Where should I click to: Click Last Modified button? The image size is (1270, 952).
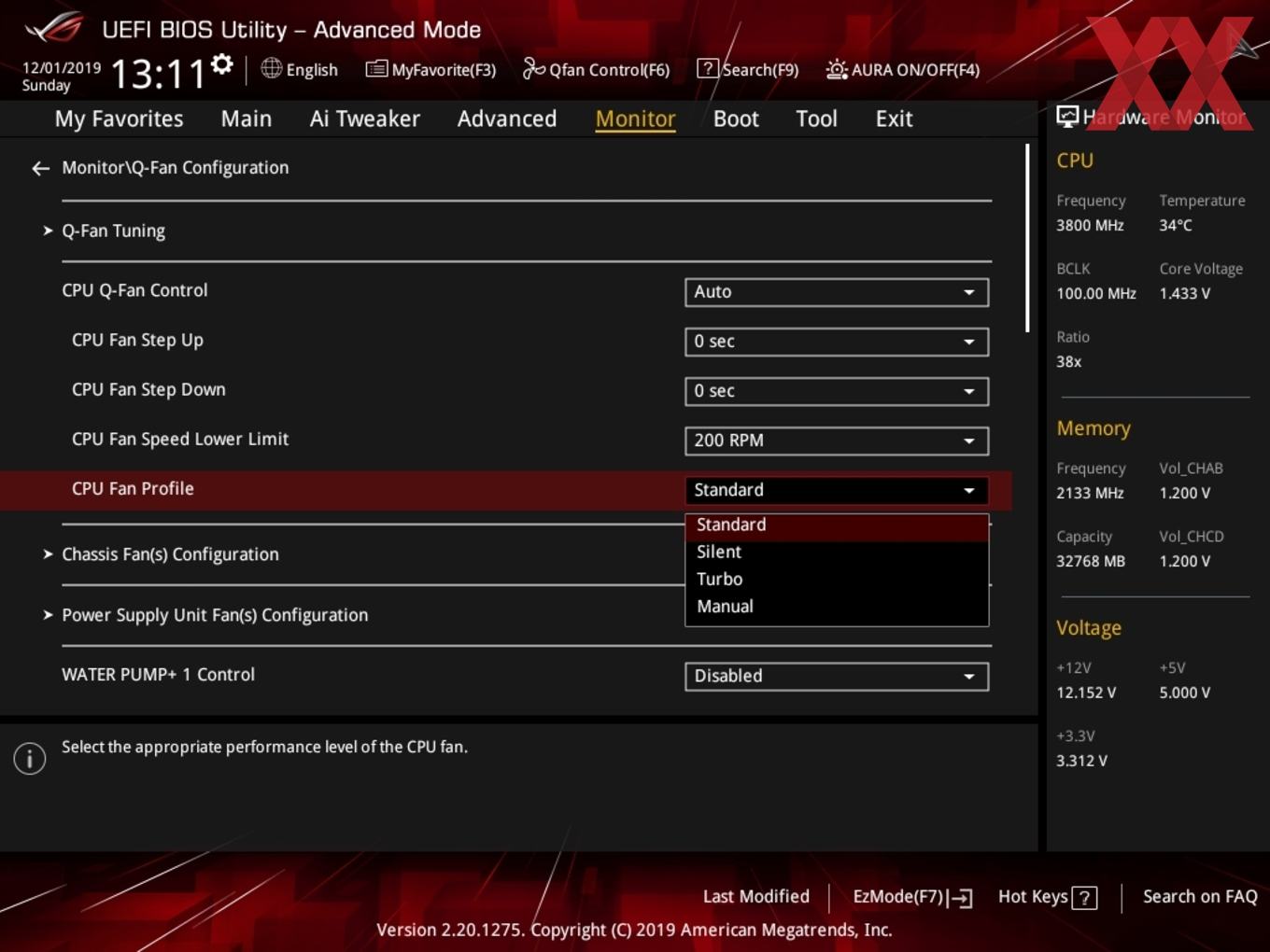coord(756,897)
